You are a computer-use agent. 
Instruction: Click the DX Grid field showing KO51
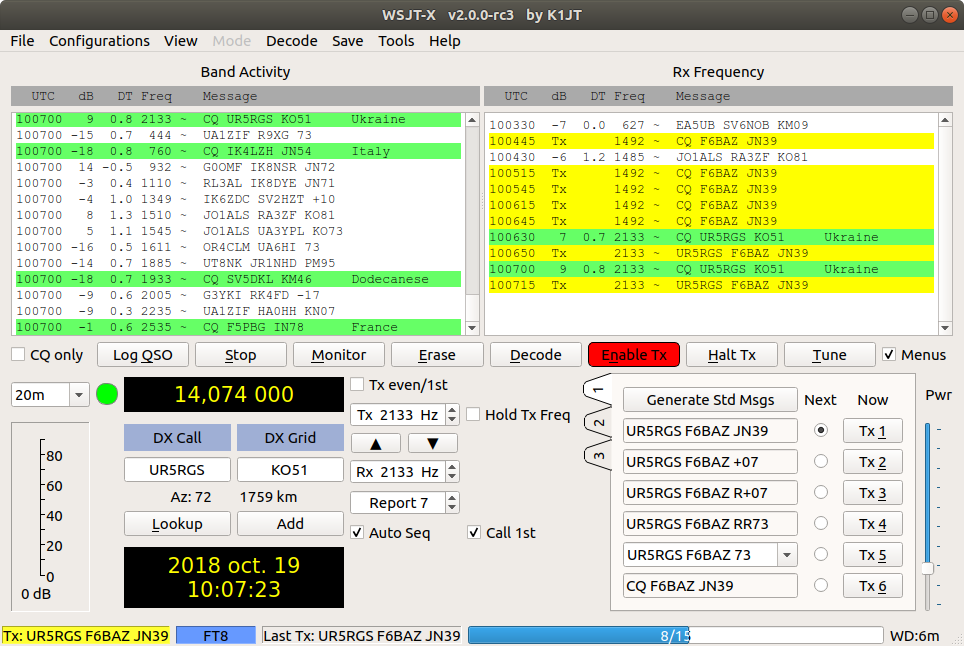pyautogui.click(x=290, y=470)
